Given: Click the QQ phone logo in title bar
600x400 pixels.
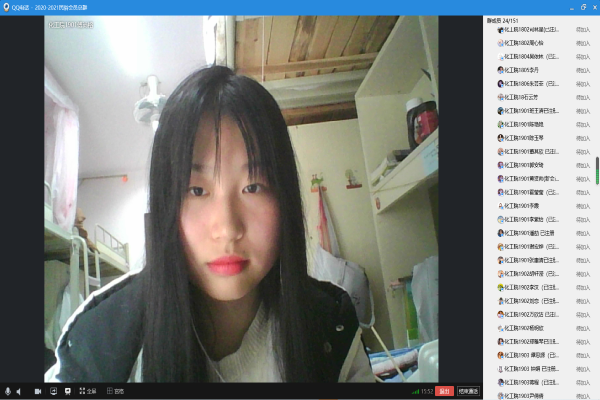Looking at the screenshot, I should tap(7, 6).
